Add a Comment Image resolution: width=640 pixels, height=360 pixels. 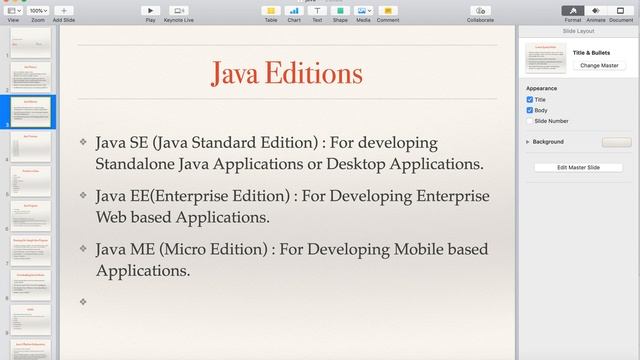[x=388, y=11]
